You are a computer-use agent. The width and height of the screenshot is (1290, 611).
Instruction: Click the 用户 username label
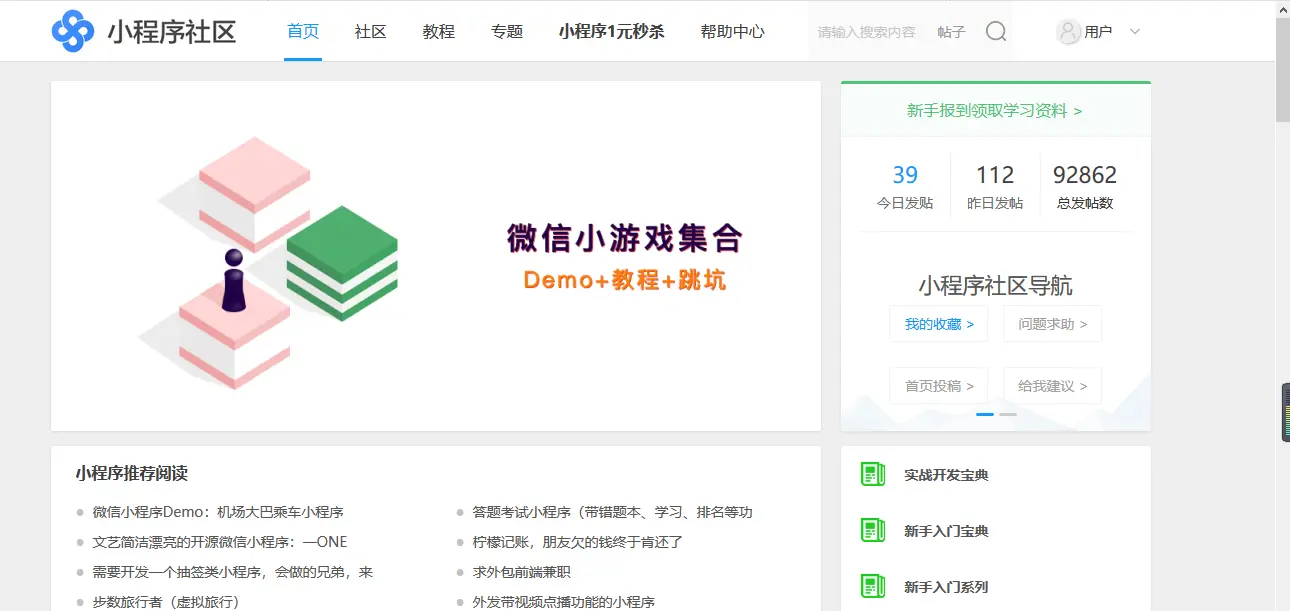[1098, 32]
